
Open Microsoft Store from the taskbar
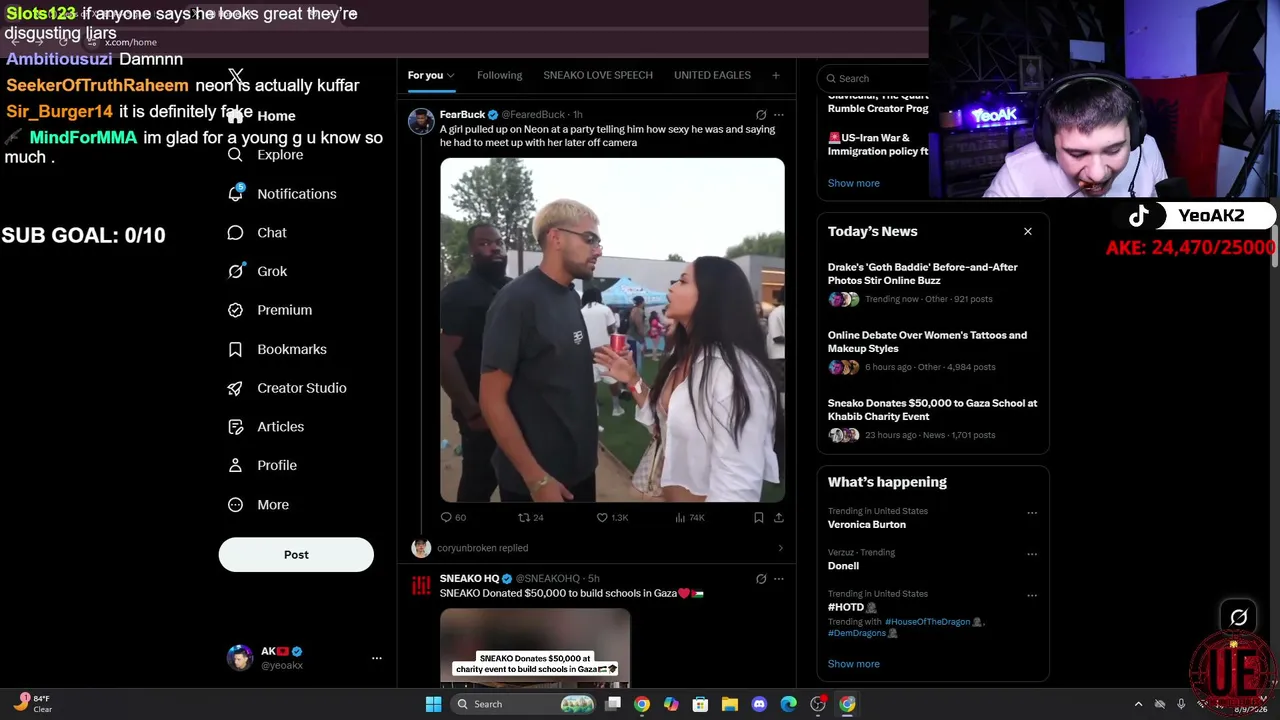pos(700,704)
